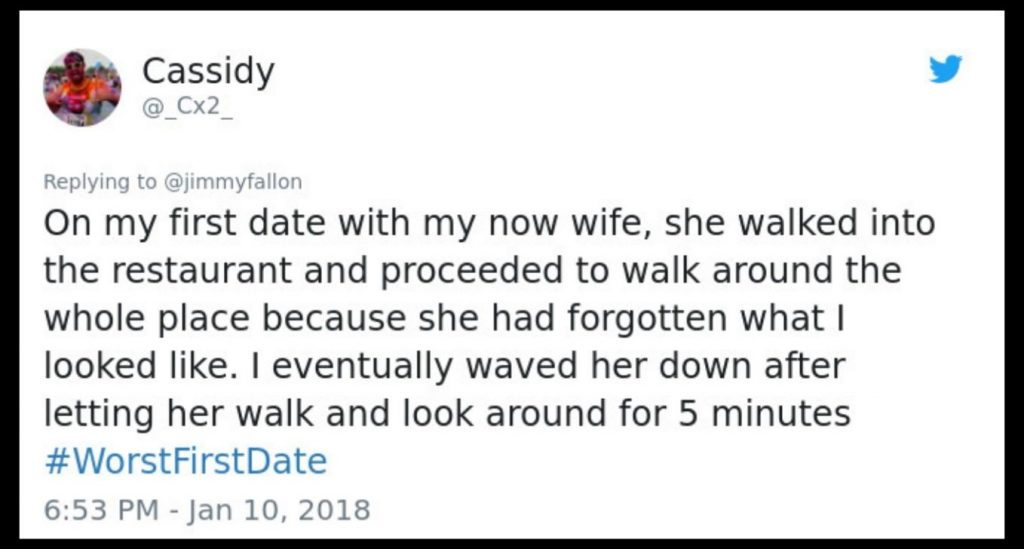The width and height of the screenshot is (1024, 549).
Task: Click the phrase 'down after' in tweet
Action: 752,366
